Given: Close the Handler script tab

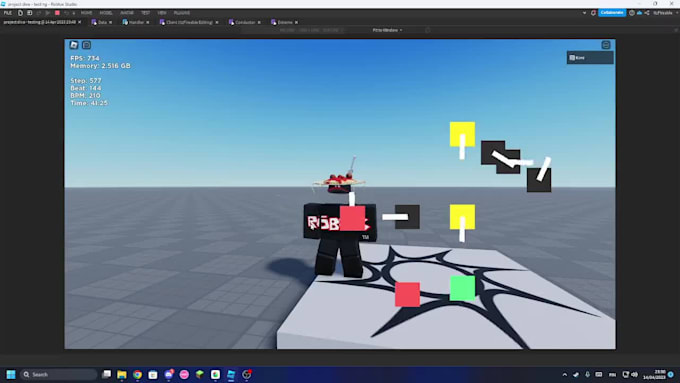Looking at the screenshot, I should tap(148, 22).
